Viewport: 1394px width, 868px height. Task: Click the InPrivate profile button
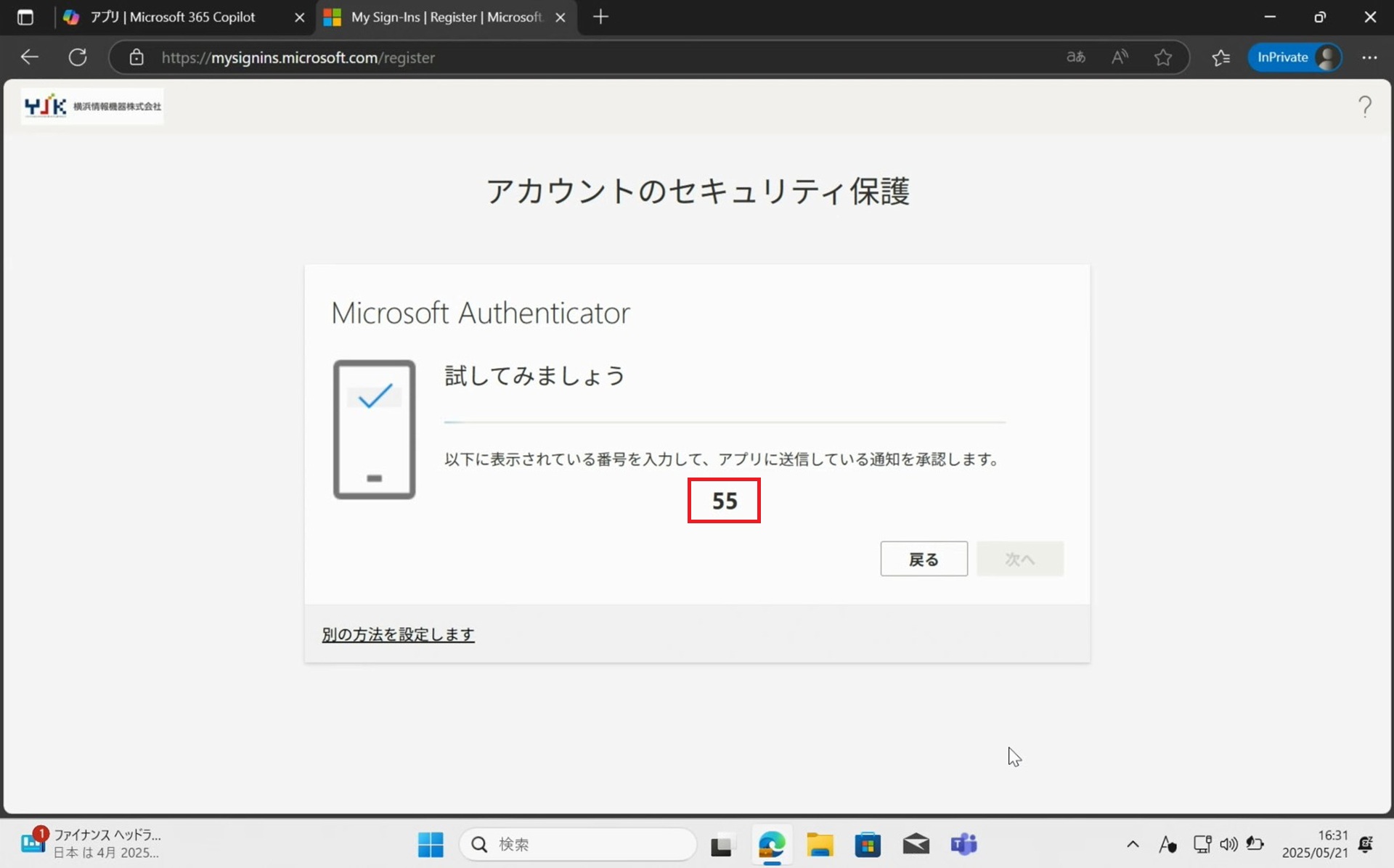1295,57
